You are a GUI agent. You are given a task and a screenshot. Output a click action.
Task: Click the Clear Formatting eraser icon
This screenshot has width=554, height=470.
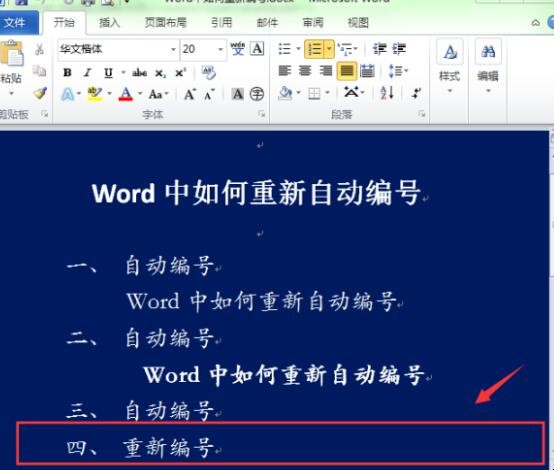(208, 72)
